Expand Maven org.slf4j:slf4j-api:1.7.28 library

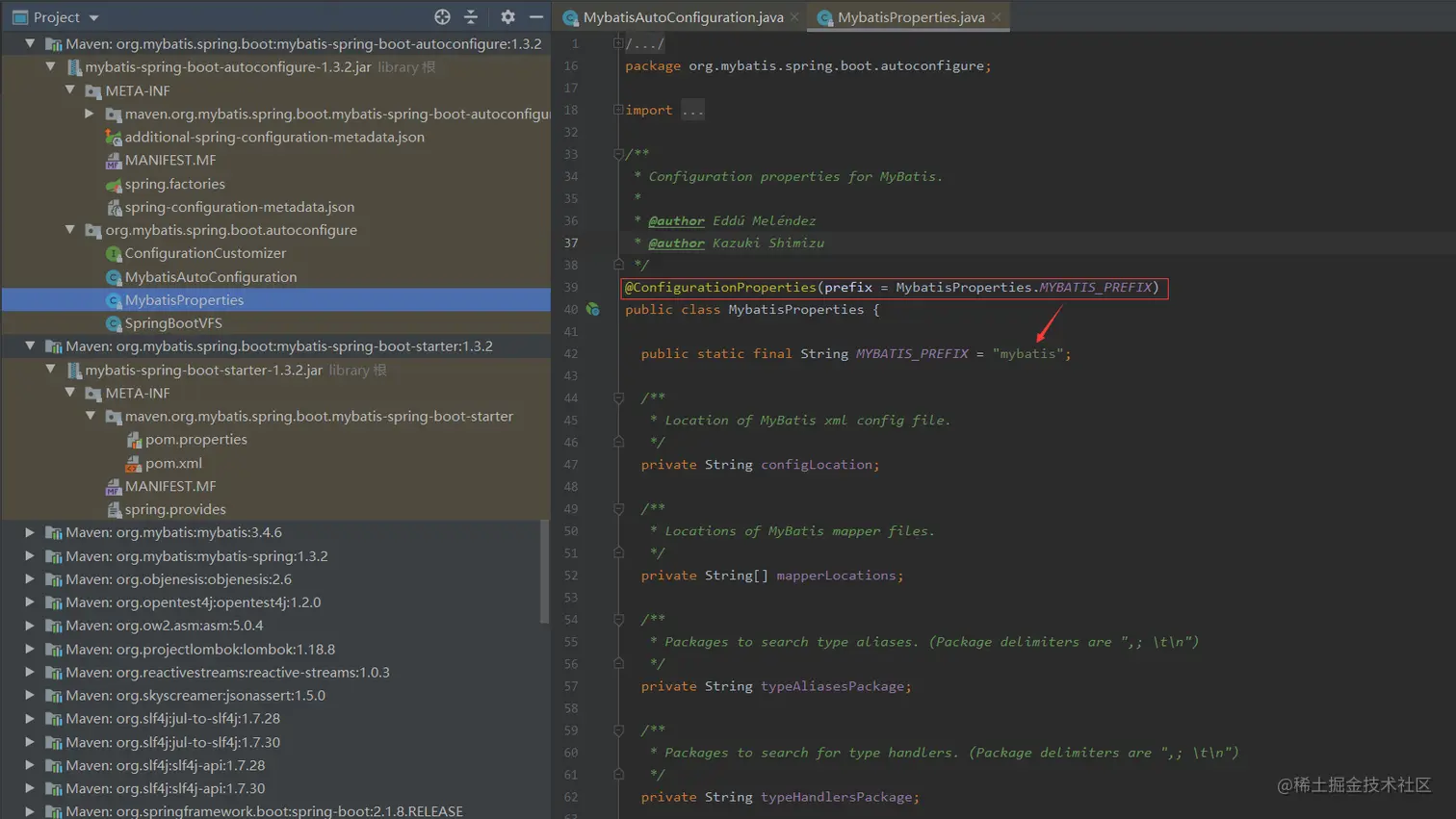click(x=30, y=765)
